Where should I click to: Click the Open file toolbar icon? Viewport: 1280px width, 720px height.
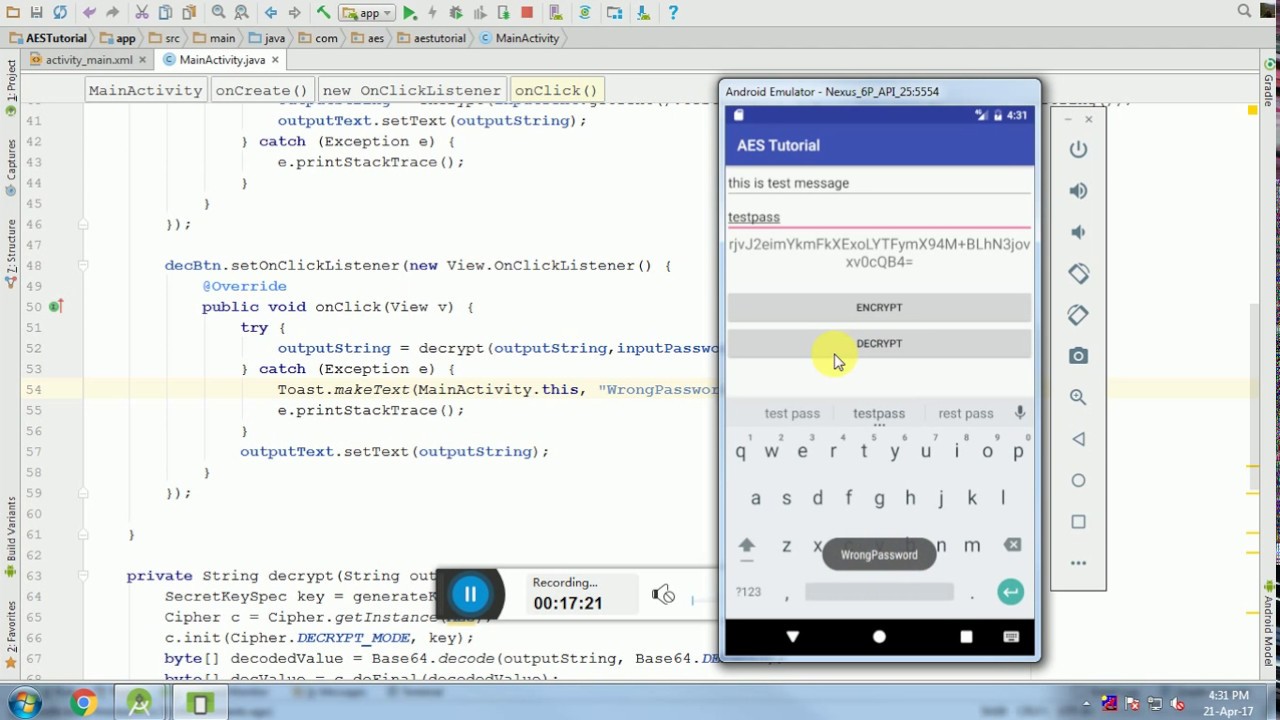(13, 13)
